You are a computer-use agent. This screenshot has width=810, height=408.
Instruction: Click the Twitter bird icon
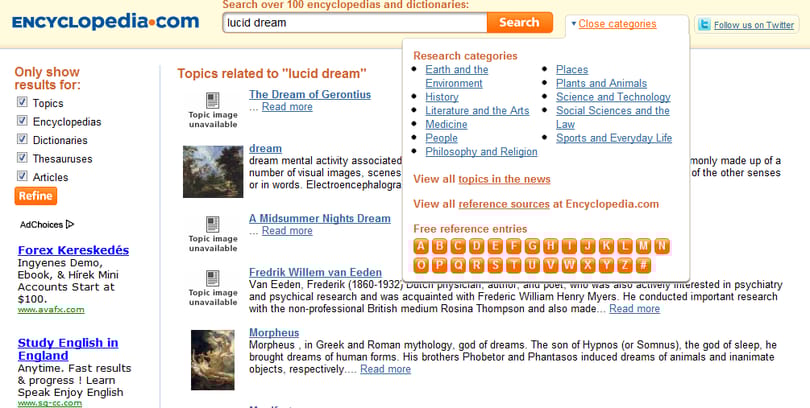pyautogui.click(x=704, y=24)
